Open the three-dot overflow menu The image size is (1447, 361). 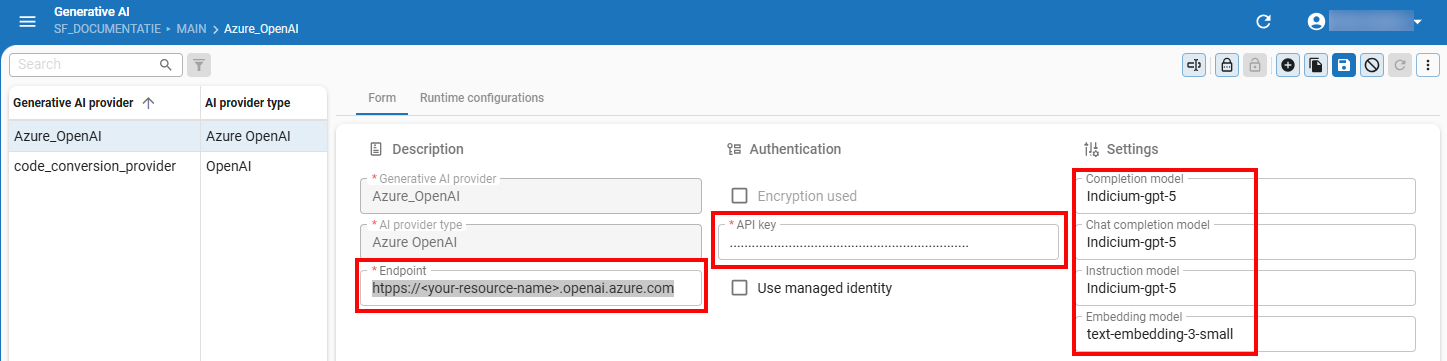click(1429, 65)
